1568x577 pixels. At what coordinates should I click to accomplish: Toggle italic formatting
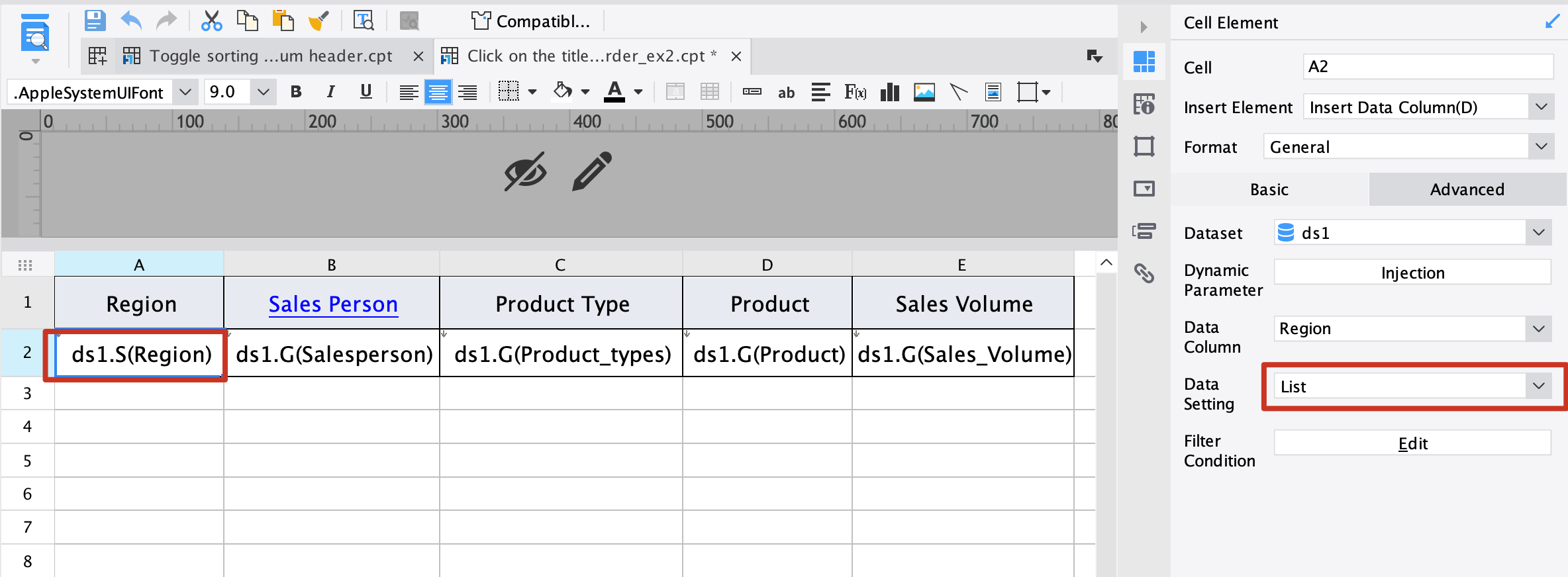330,92
